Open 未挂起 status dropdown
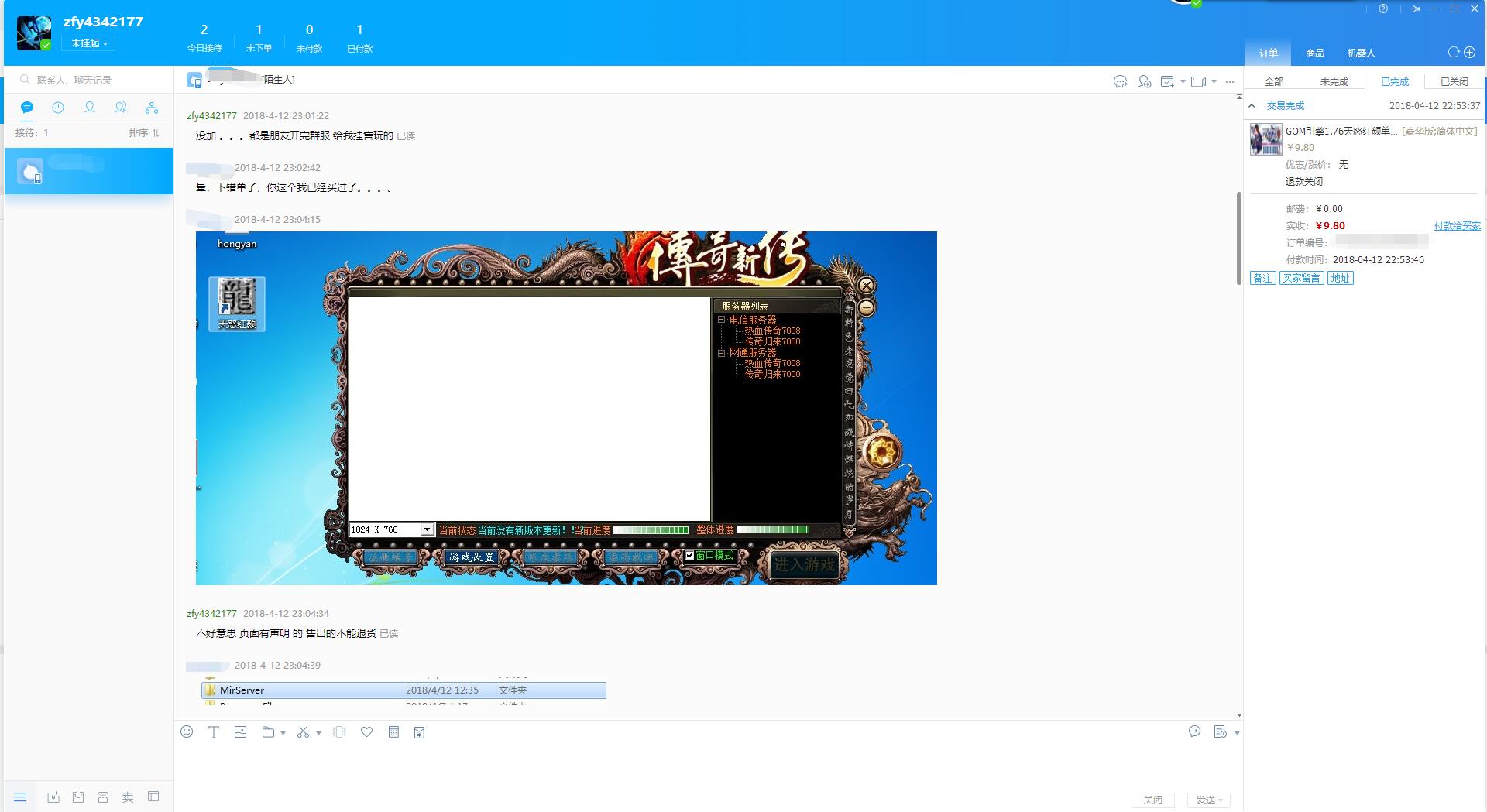1487x812 pixels. [x=89, y=43]
